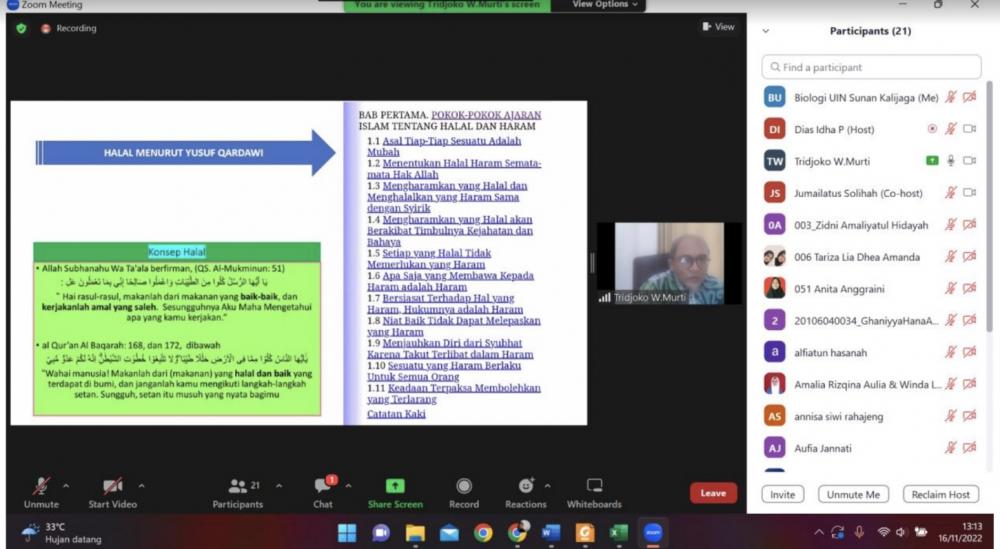Click the green encryption shield icon
This screenshot has width=1000, height=549.
pos(21,28)
